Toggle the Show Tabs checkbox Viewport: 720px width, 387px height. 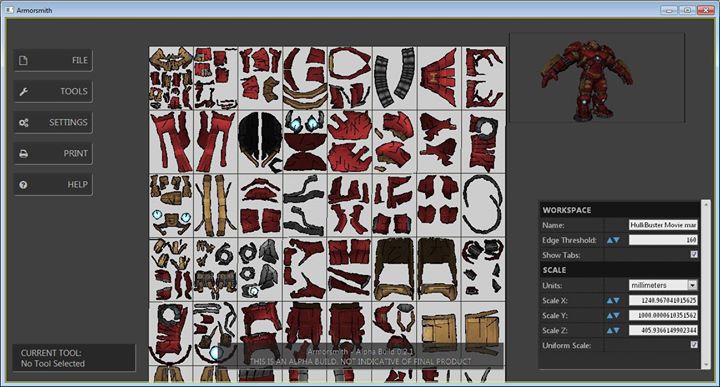click(694, 254)
